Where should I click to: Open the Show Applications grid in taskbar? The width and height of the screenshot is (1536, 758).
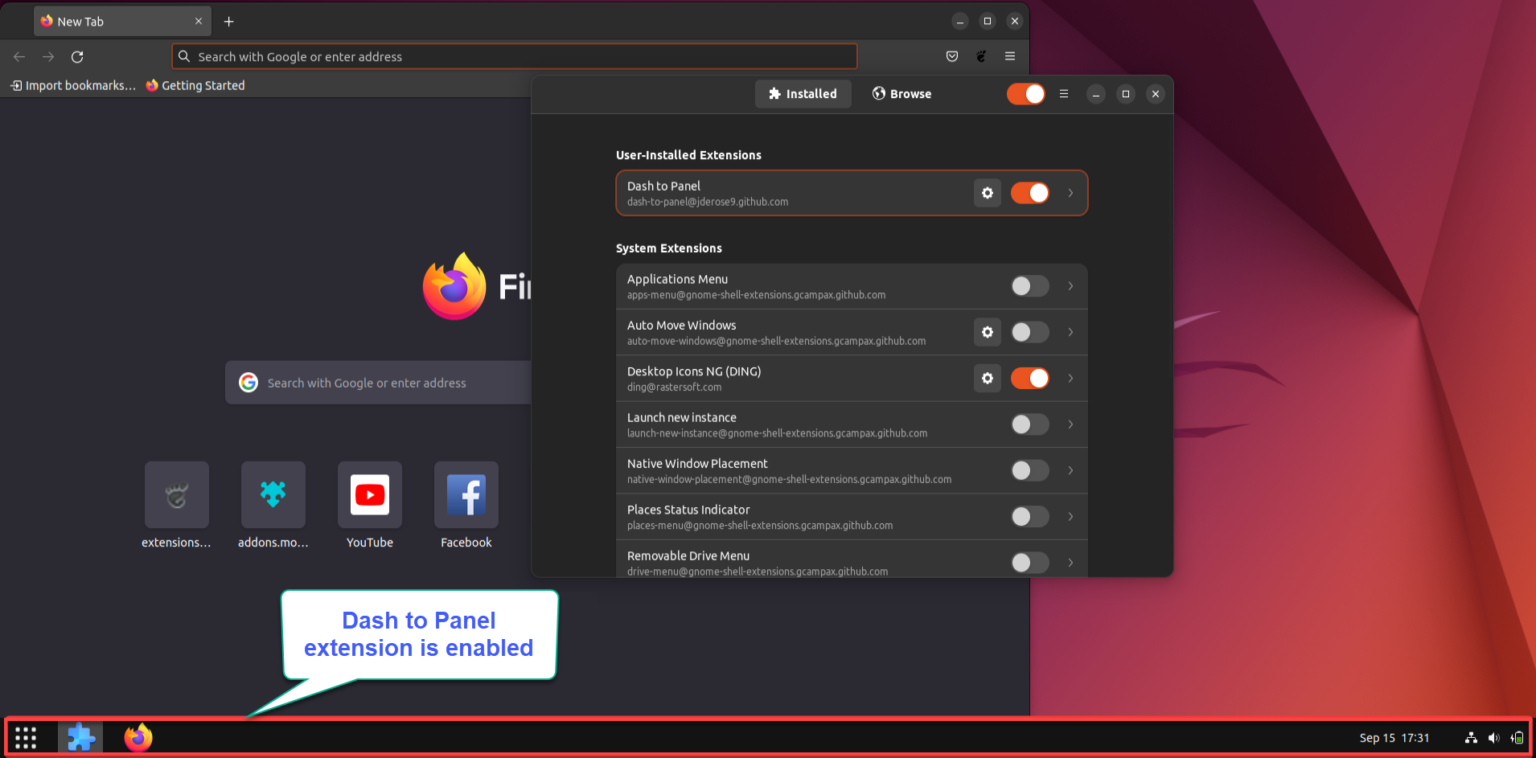pyautogui.click(x=25, y=737)
